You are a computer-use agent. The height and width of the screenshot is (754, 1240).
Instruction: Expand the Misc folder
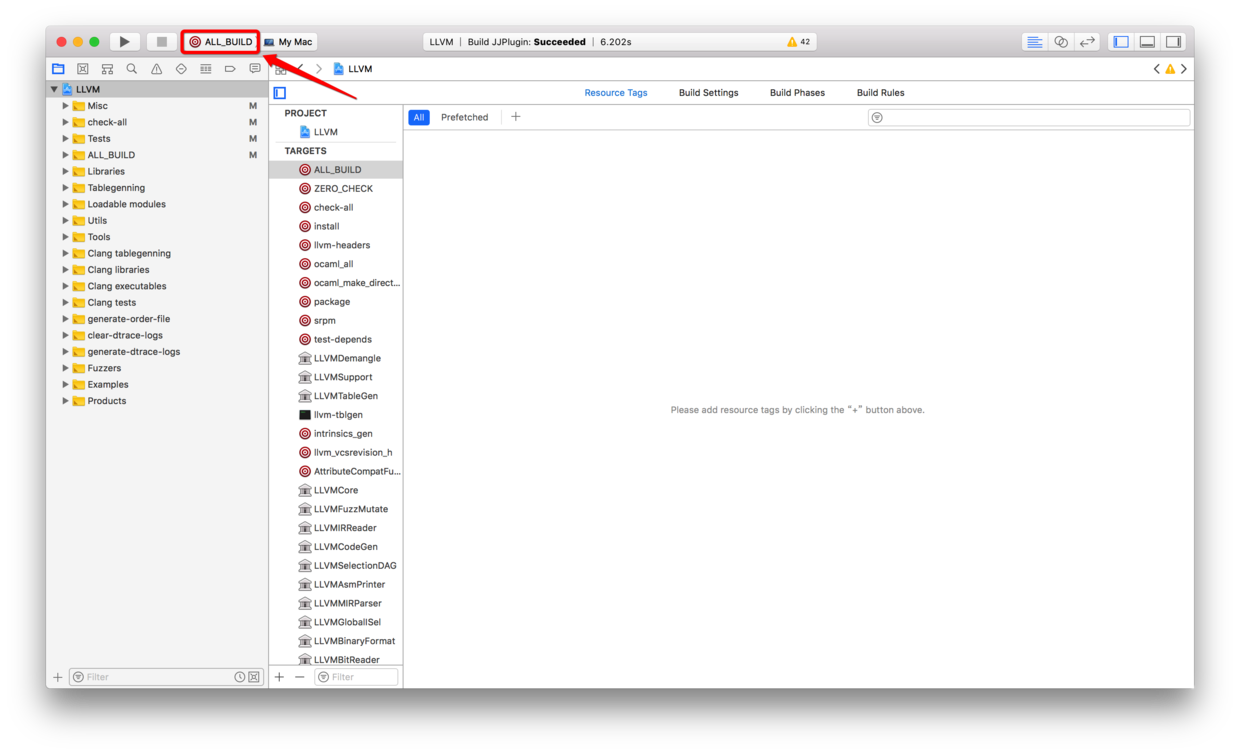pos(66,106)
